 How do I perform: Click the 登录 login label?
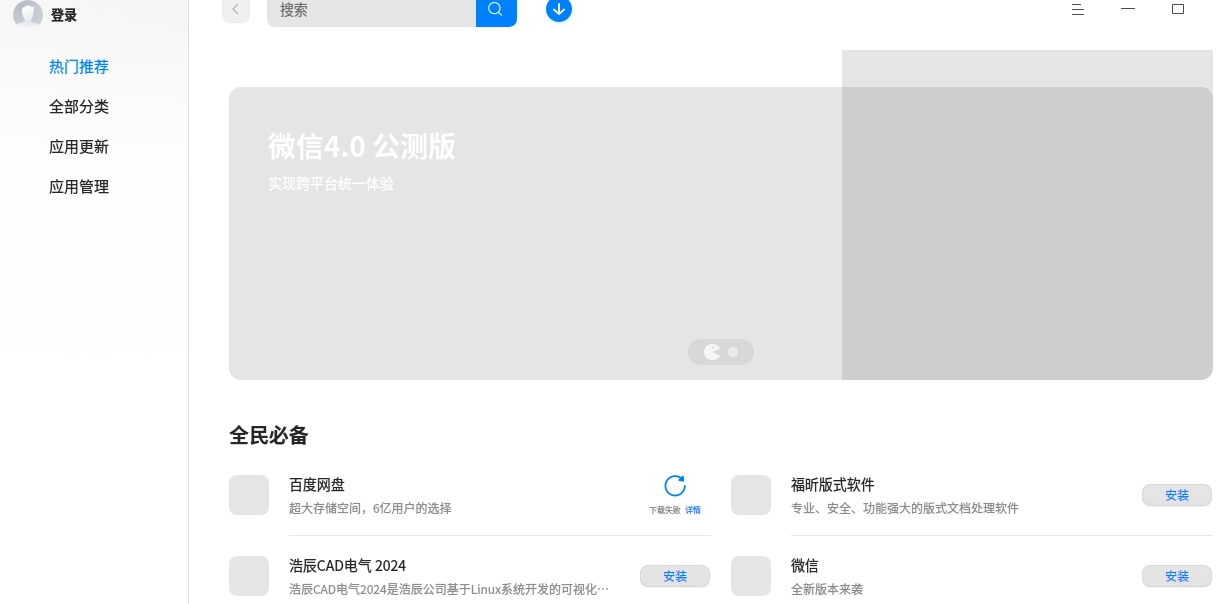64,15
